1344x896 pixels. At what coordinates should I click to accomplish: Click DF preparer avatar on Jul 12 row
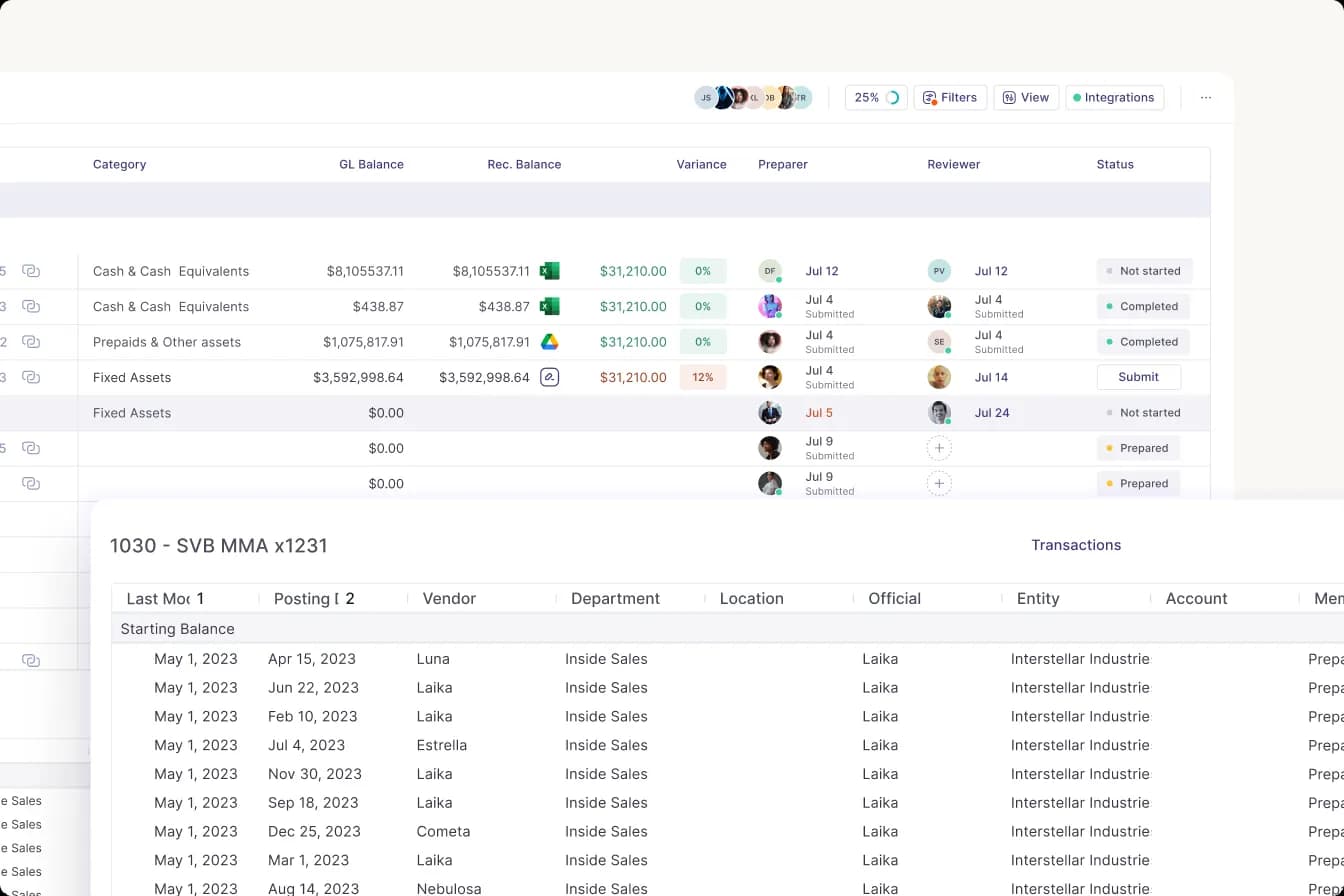(x=770, y=271)
